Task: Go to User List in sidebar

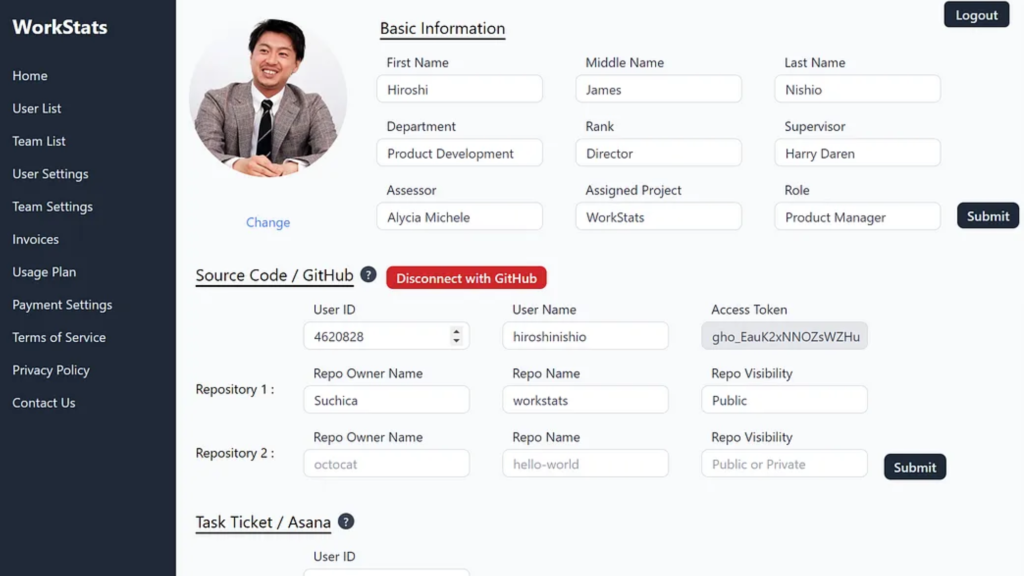Action: coord(37,109)
